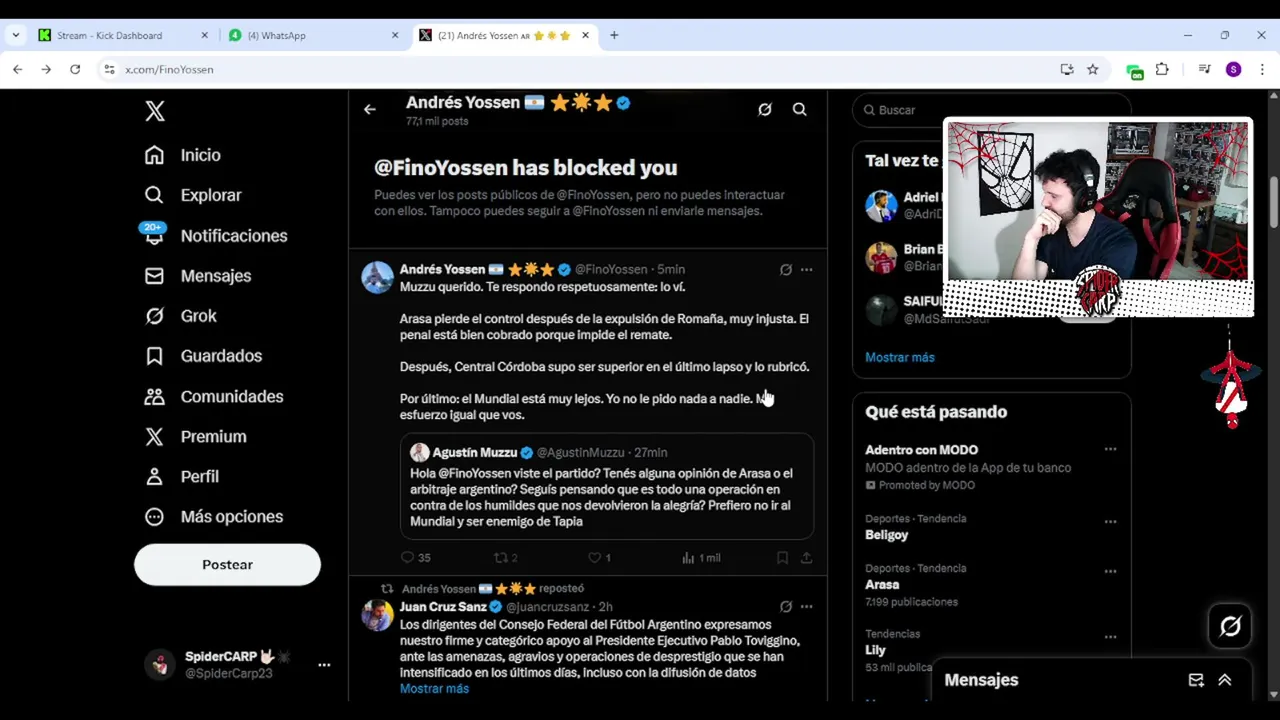Screen dimensions: 1280x720
Task: Open Comunidades page
Action: click(214, 396)
